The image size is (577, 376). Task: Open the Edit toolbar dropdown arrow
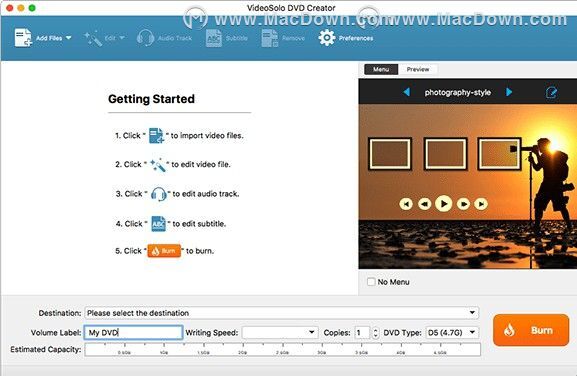click(x=122, y=38)
